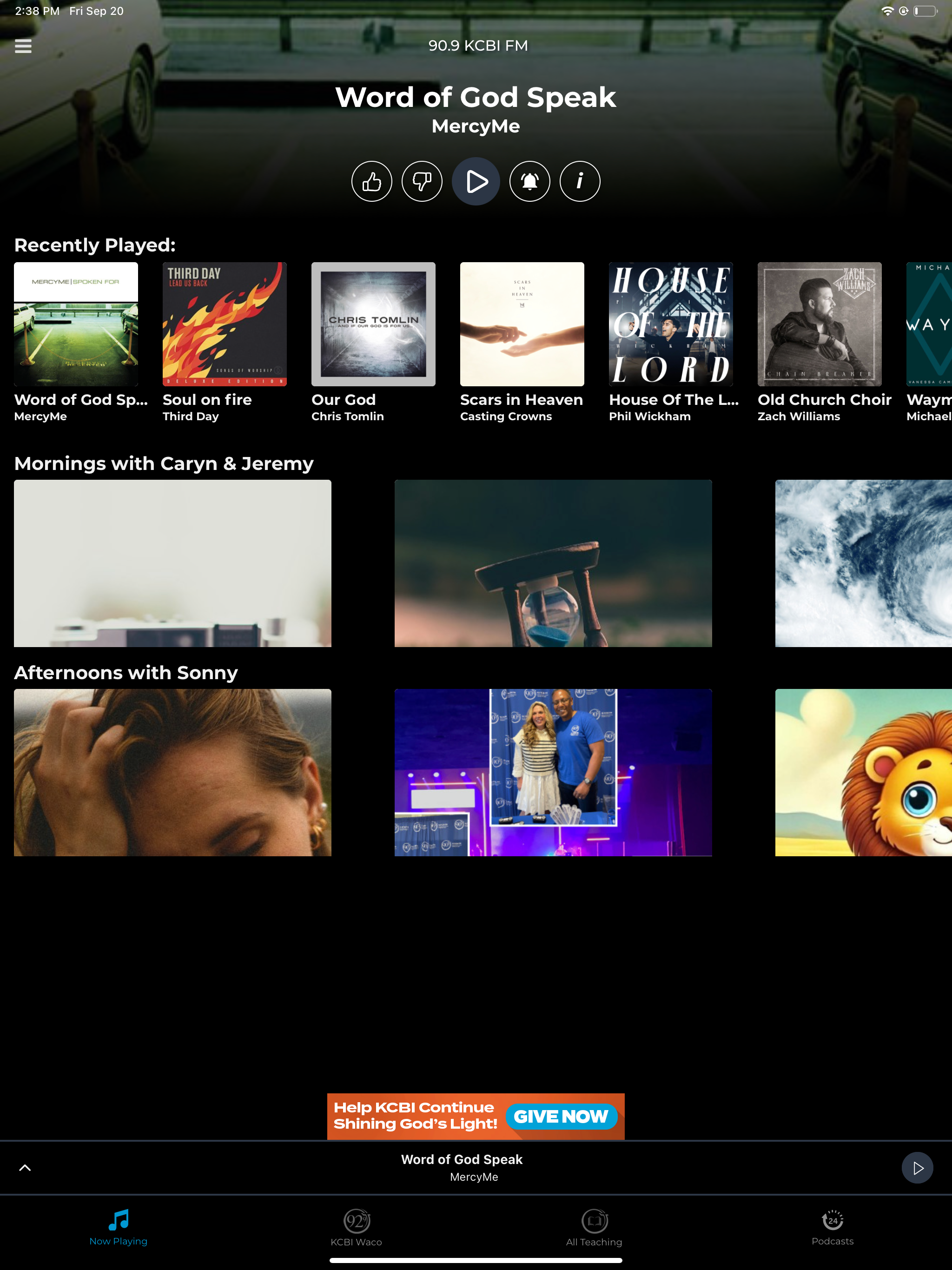Open the hourglass episode thumbnail
This screenshot has width=952, height=1270.
(553, 563)
